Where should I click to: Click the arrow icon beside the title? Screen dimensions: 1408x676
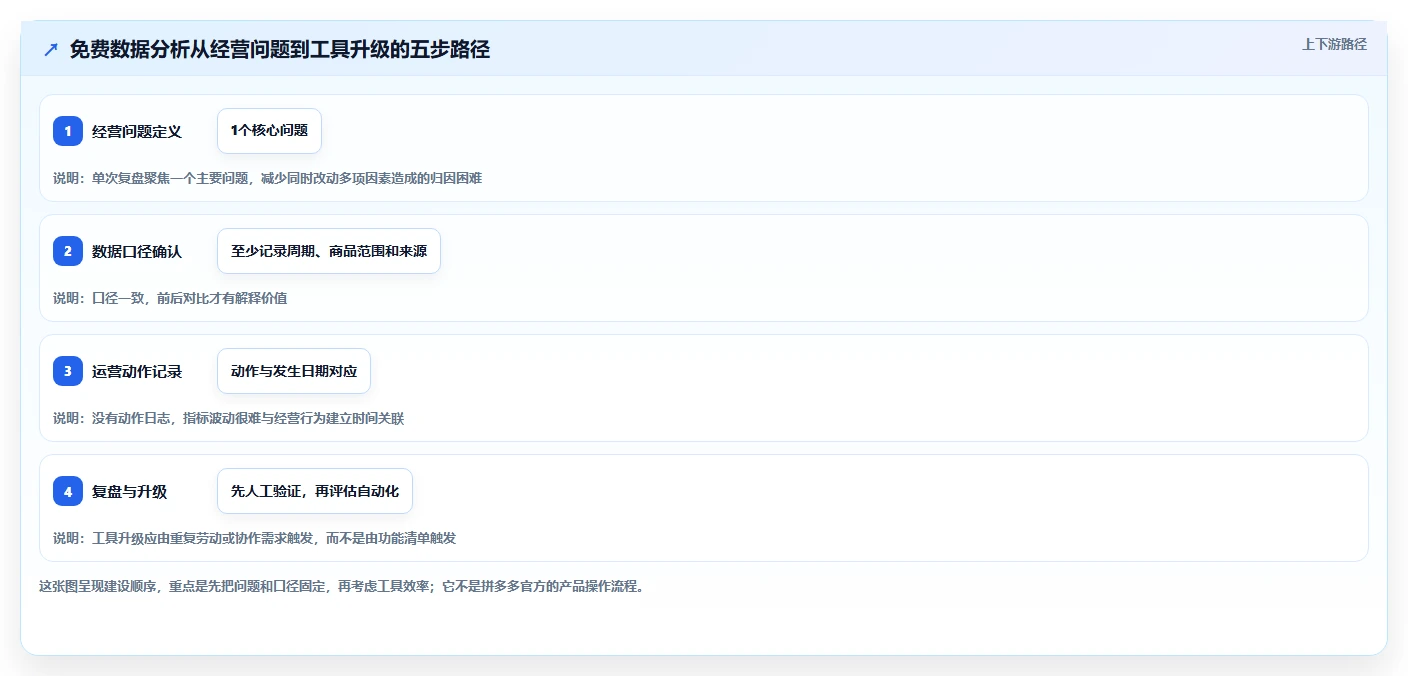51,50
